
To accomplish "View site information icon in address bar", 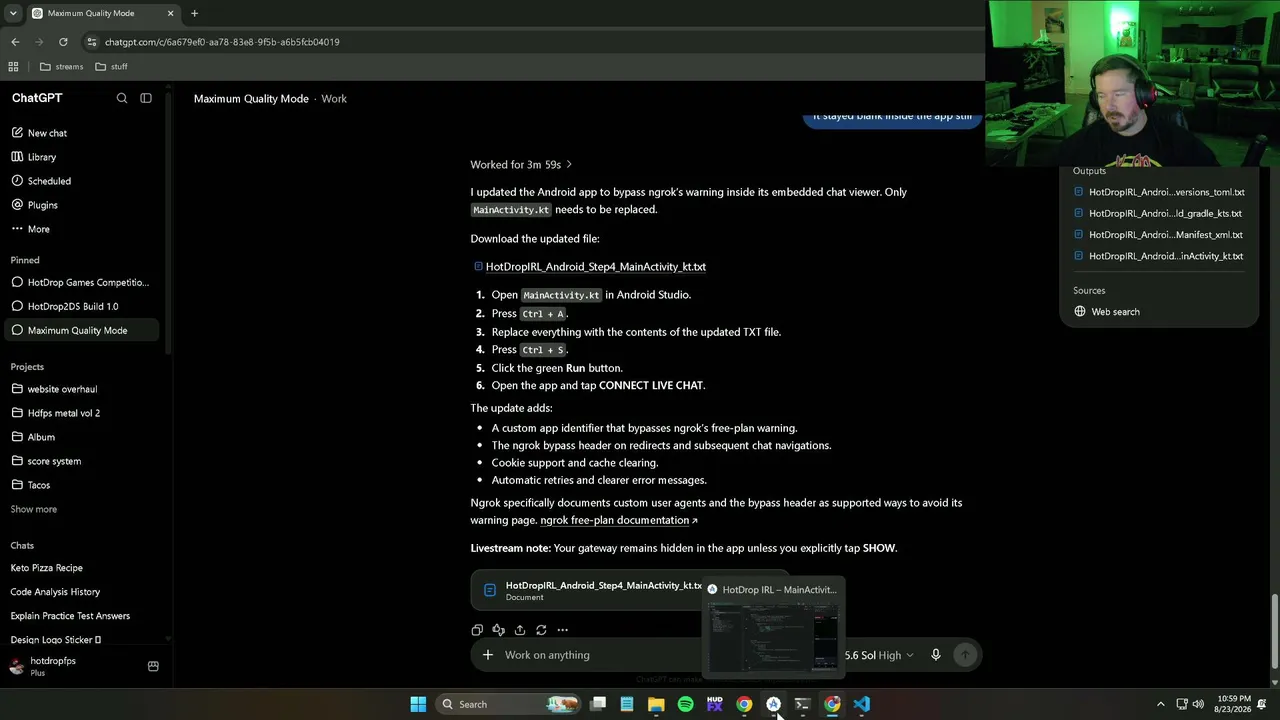I will (x=92, y=42).
